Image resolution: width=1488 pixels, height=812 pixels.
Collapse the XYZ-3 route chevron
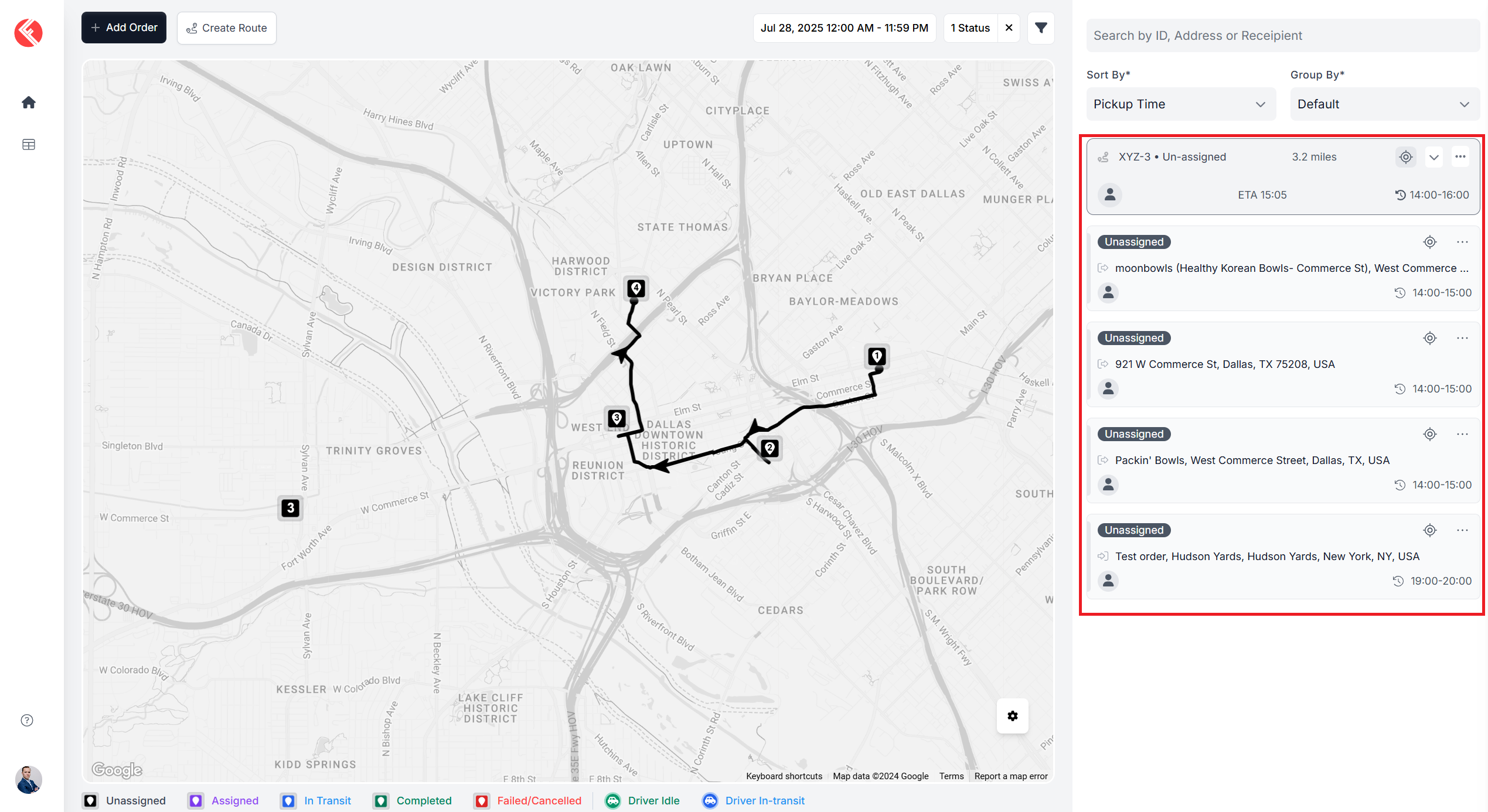pyautogui.click(x=1433, y=157)
